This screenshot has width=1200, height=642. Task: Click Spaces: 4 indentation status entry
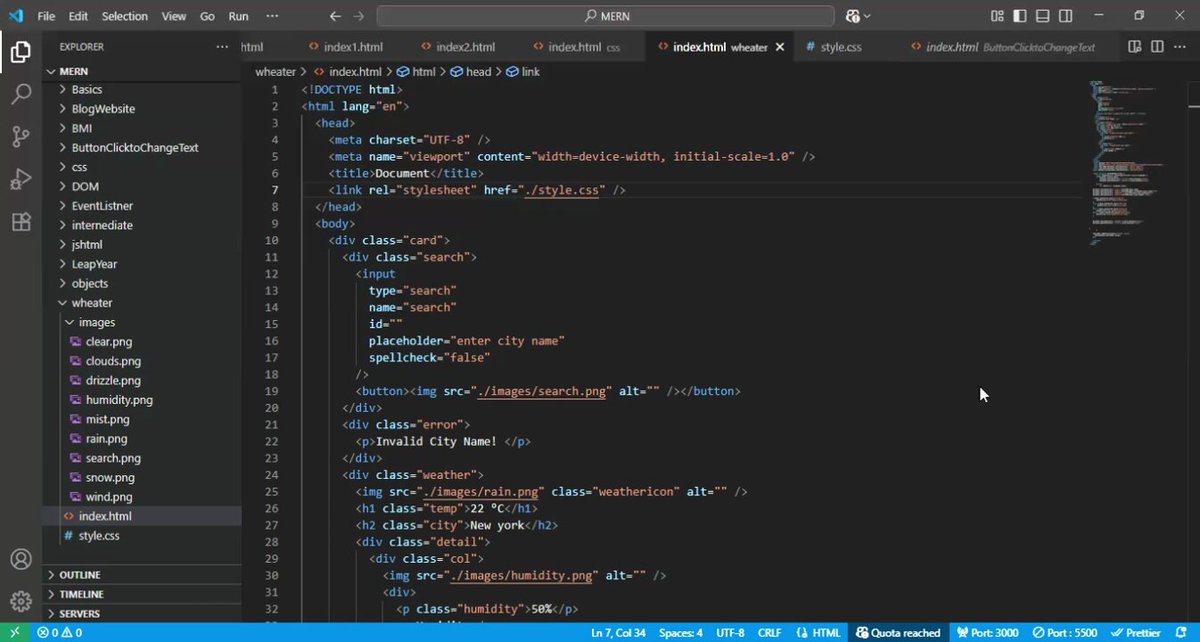(680, 633)
